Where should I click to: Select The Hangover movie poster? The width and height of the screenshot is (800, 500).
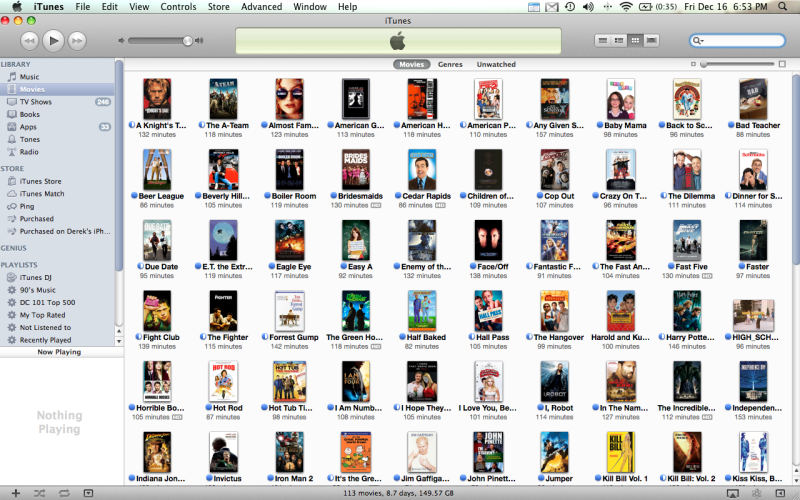click(555, 311)
